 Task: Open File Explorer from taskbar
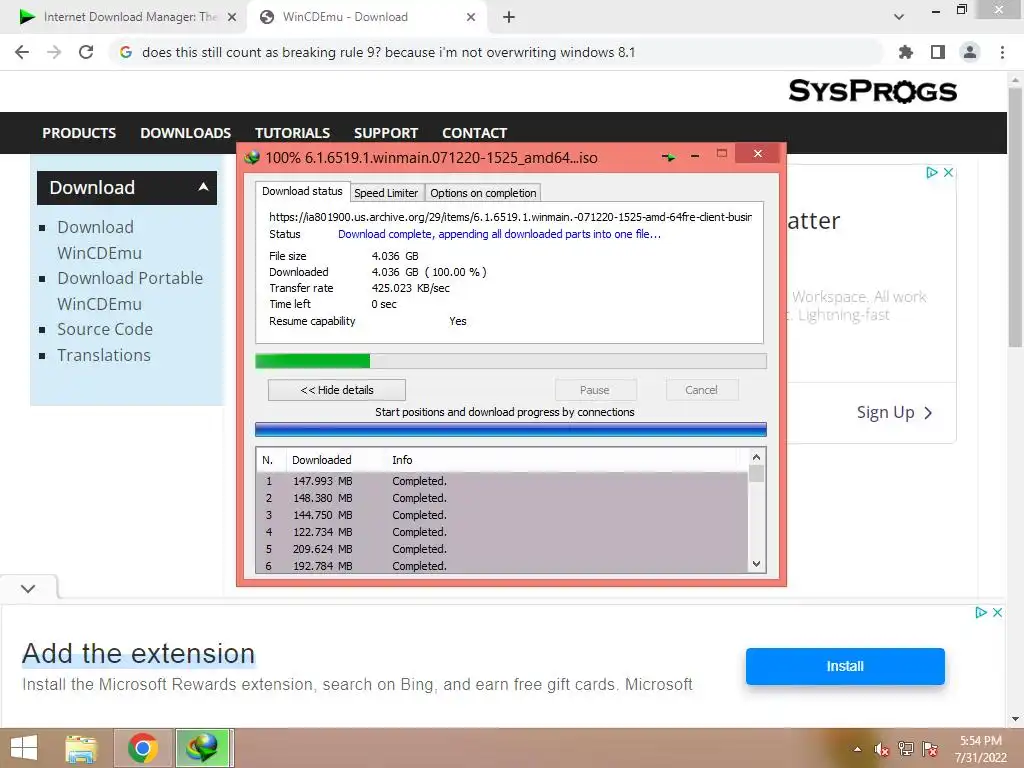click(81, 748)
